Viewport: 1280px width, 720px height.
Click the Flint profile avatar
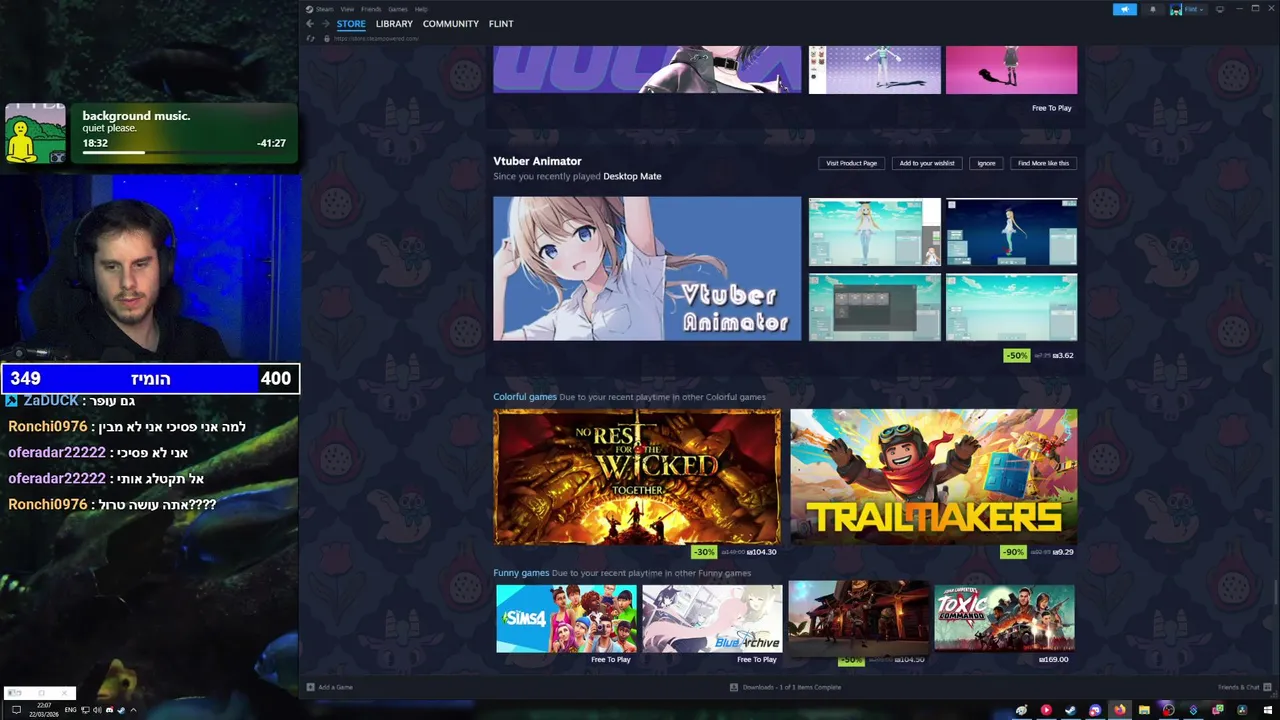pos(1177,9)
